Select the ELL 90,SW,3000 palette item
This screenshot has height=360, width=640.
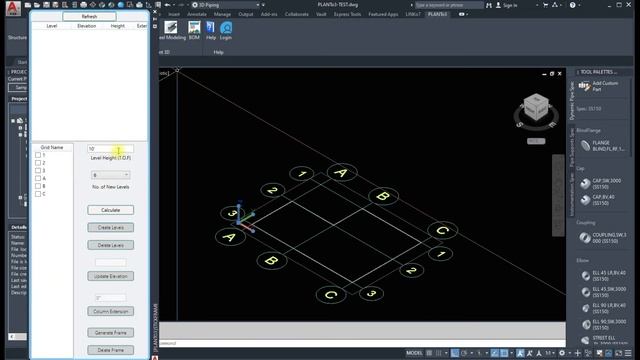coord(603,324)
